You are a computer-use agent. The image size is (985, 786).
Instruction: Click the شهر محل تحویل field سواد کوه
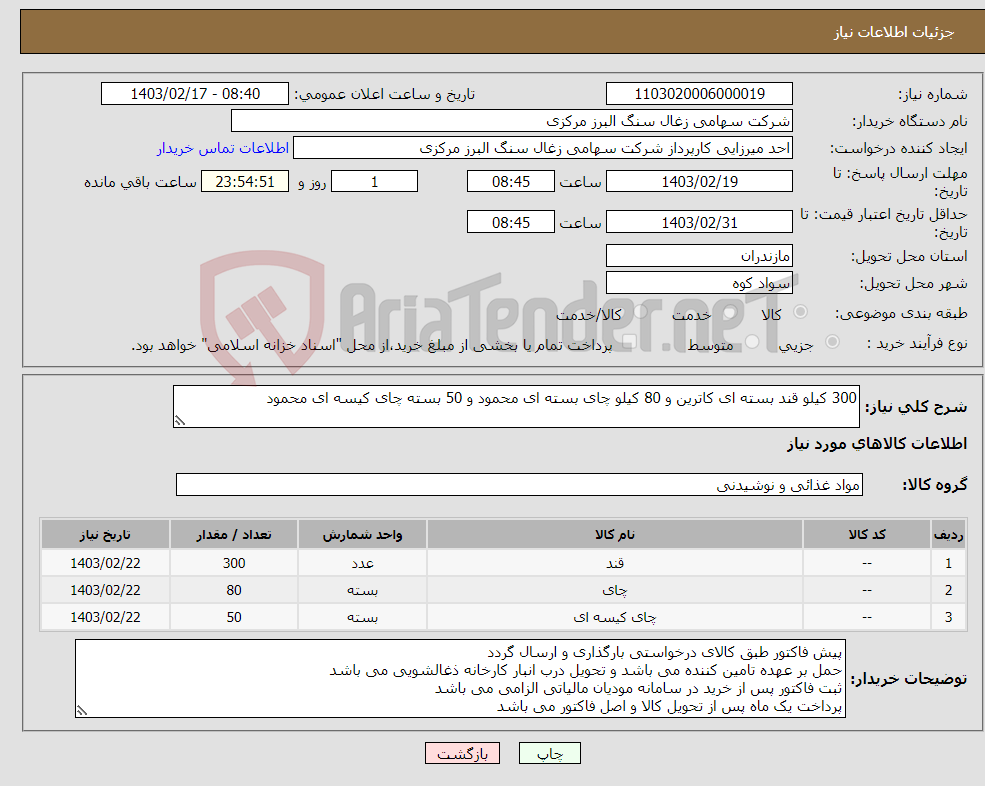point(699,283)
